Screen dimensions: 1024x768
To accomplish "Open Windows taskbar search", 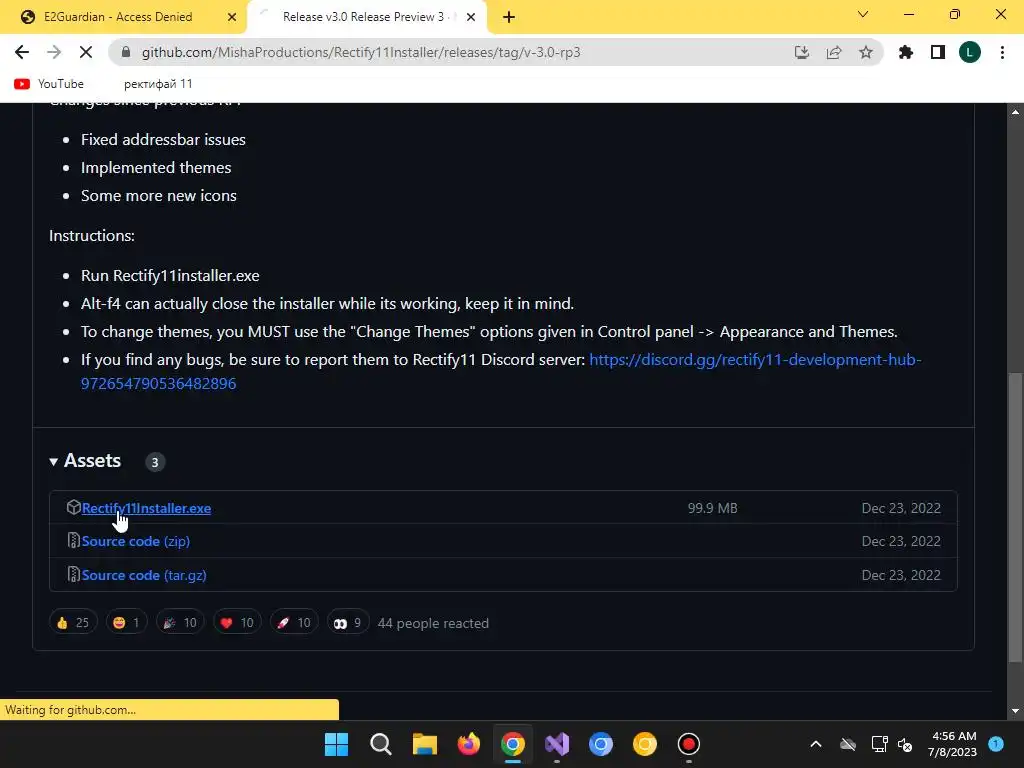I will pyautogui.click(x=381, y=744).
